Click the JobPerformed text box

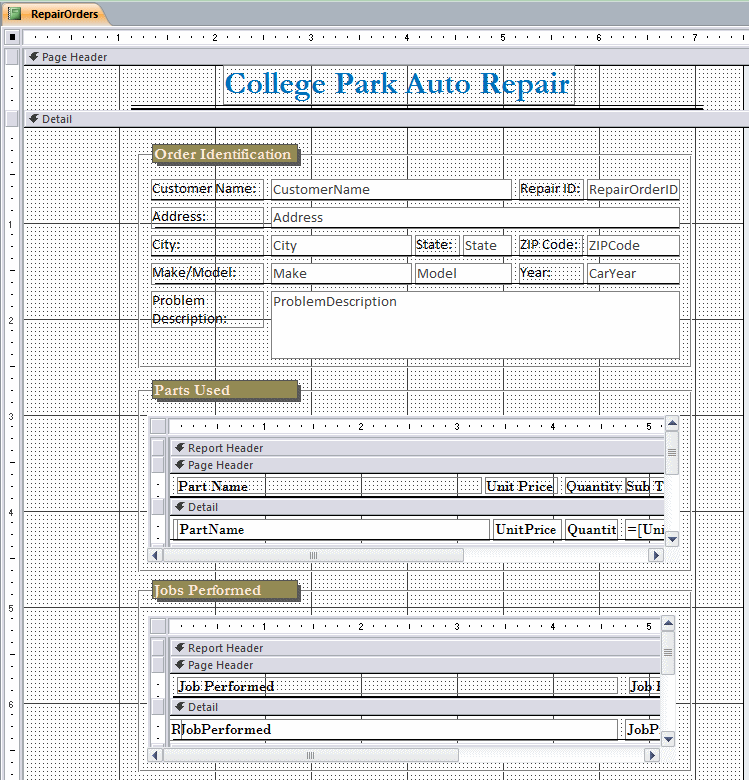[399, 729]
